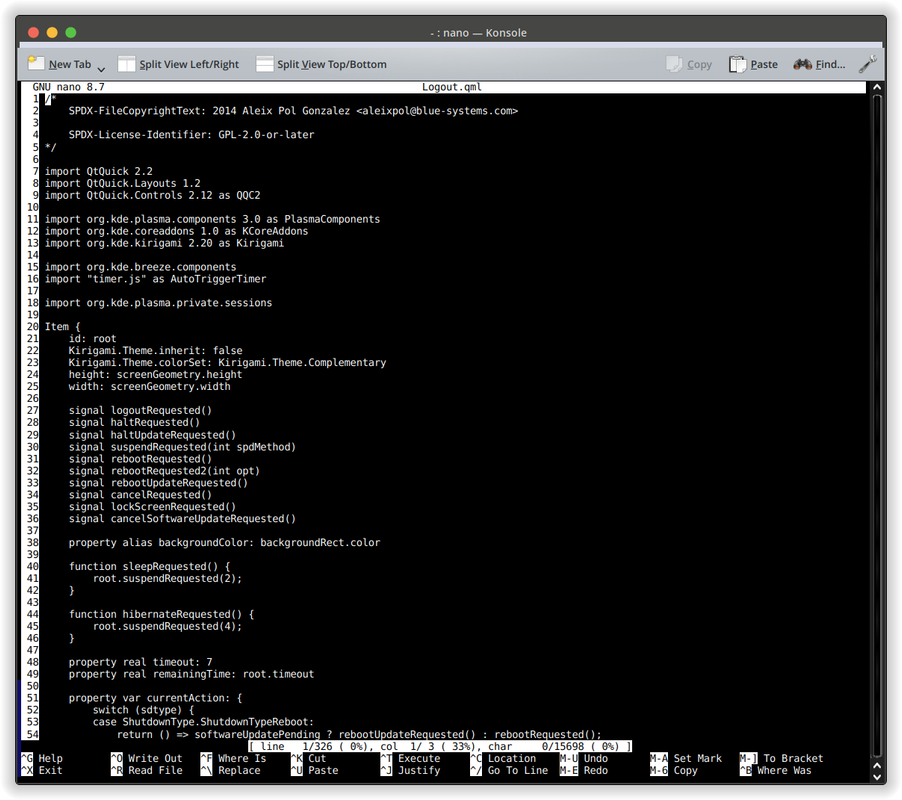Click 'case ShutdownType.ShutdownTypeReboot:' line
The height and width of the screenshot is (800, 902).
pos(204,722)
